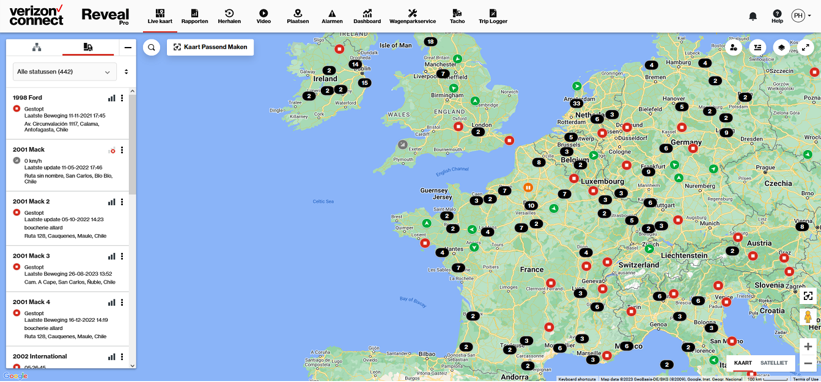821x382 pixels.
Task: Open the notifications bell icon
Action: coord(753,16)
